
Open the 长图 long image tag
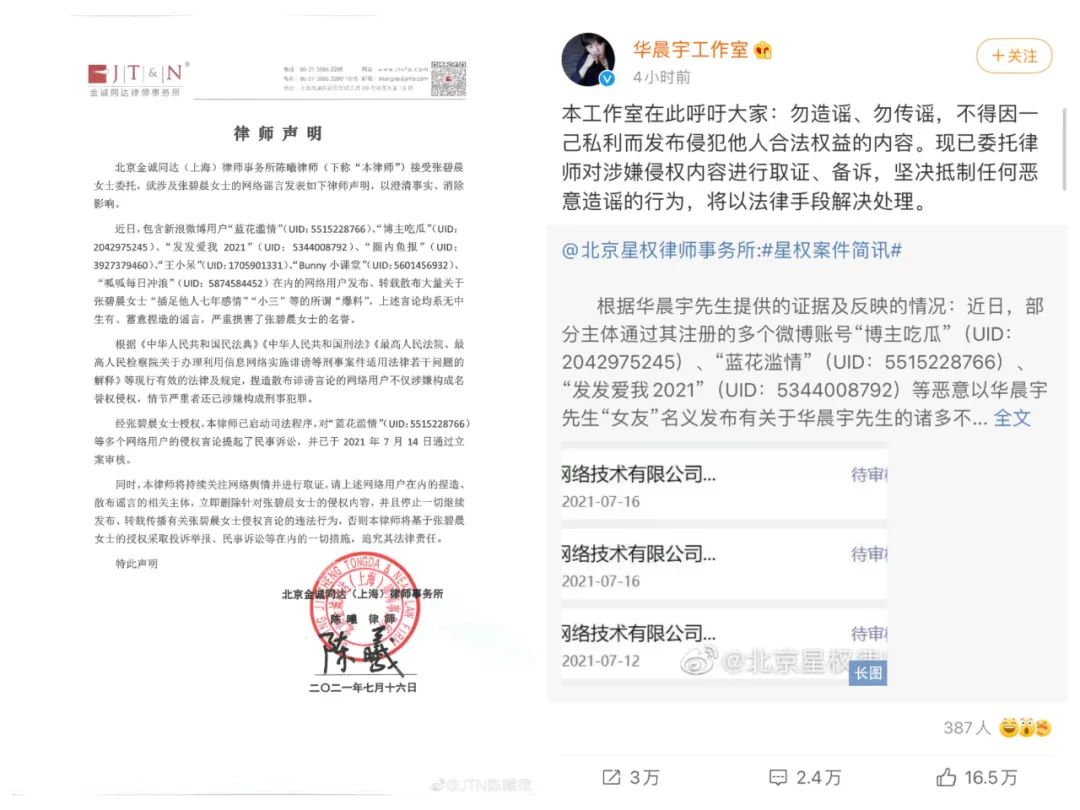868,672
